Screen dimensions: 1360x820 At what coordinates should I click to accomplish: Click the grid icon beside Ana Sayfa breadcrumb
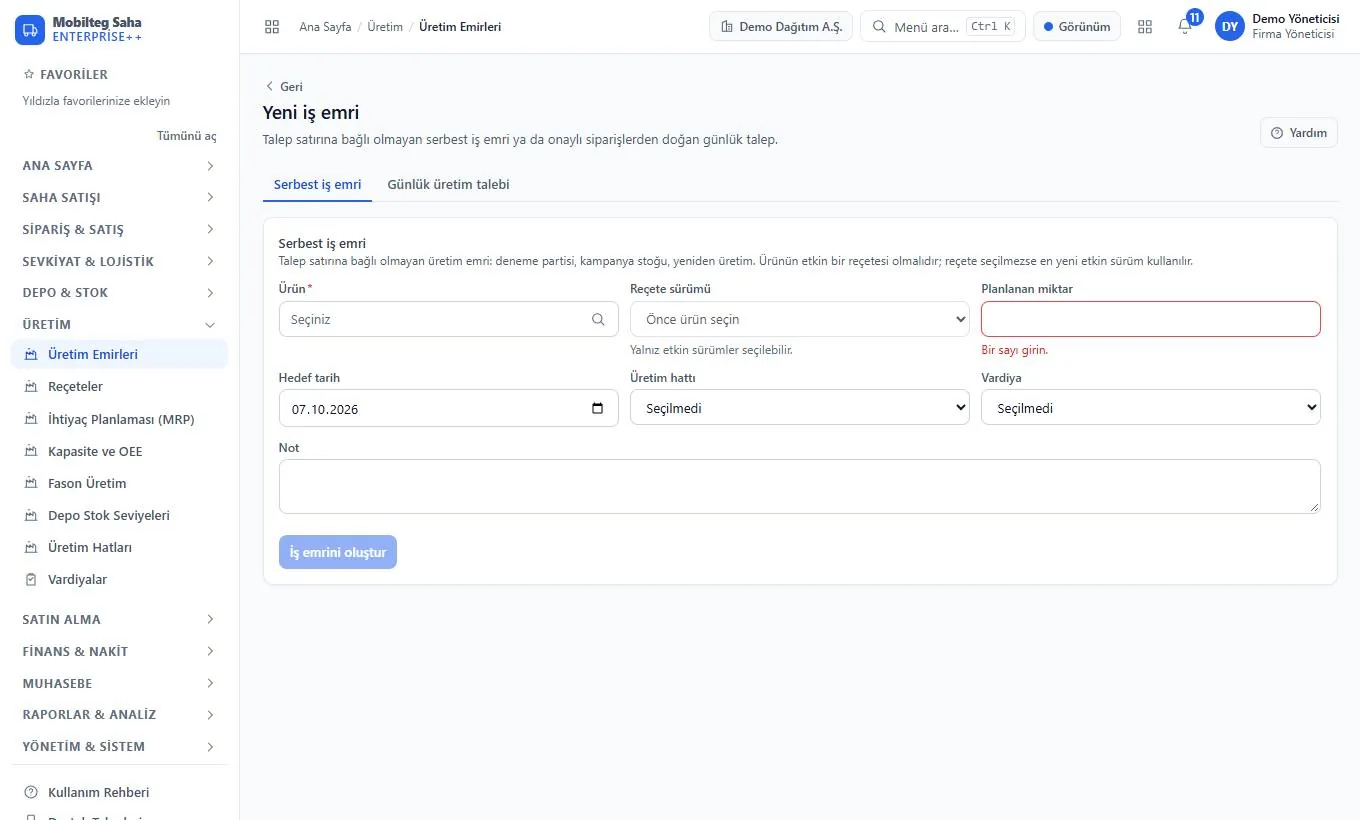click(x=272, y=27)
